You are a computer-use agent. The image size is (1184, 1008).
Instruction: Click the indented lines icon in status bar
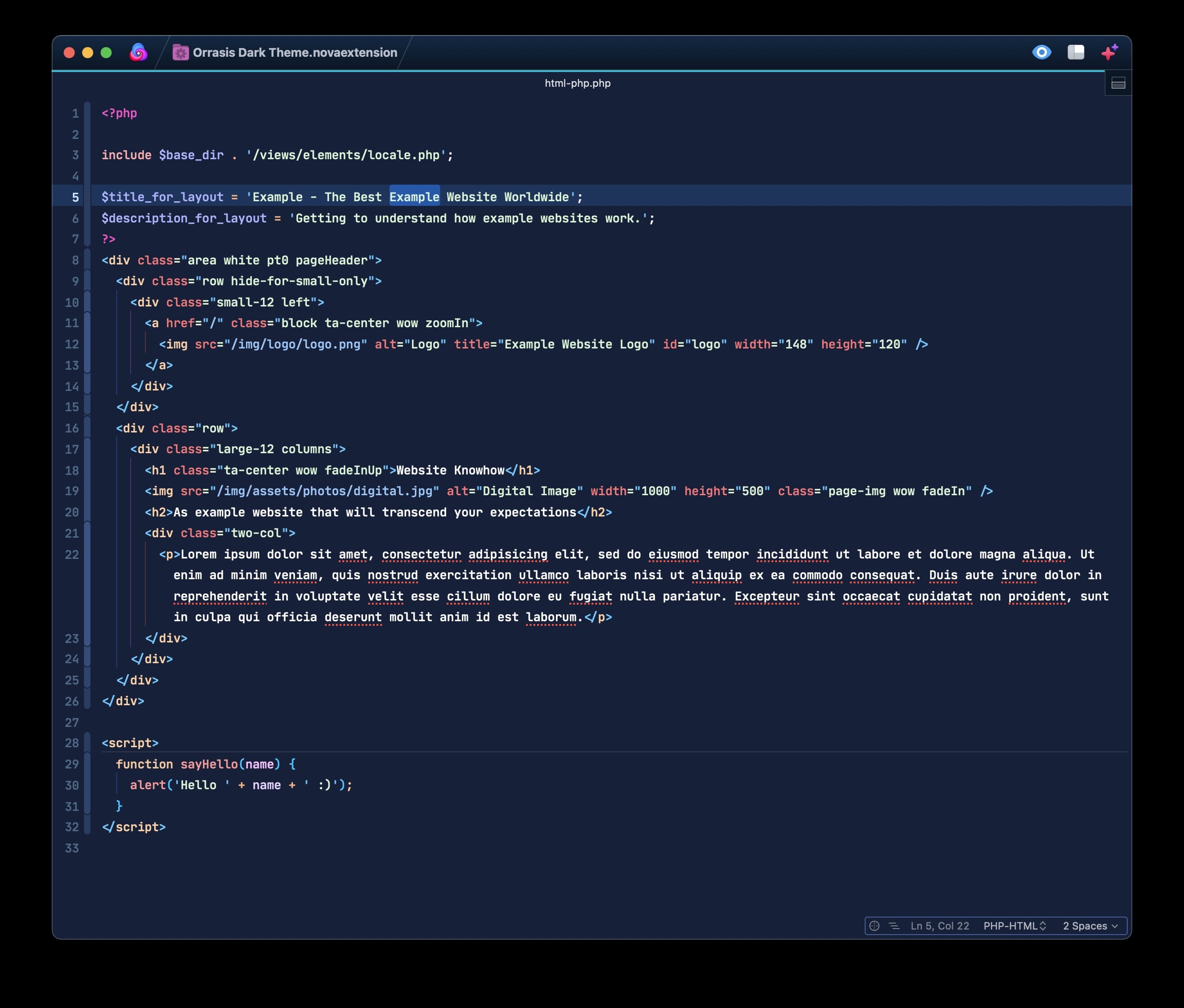pos(894,926)
